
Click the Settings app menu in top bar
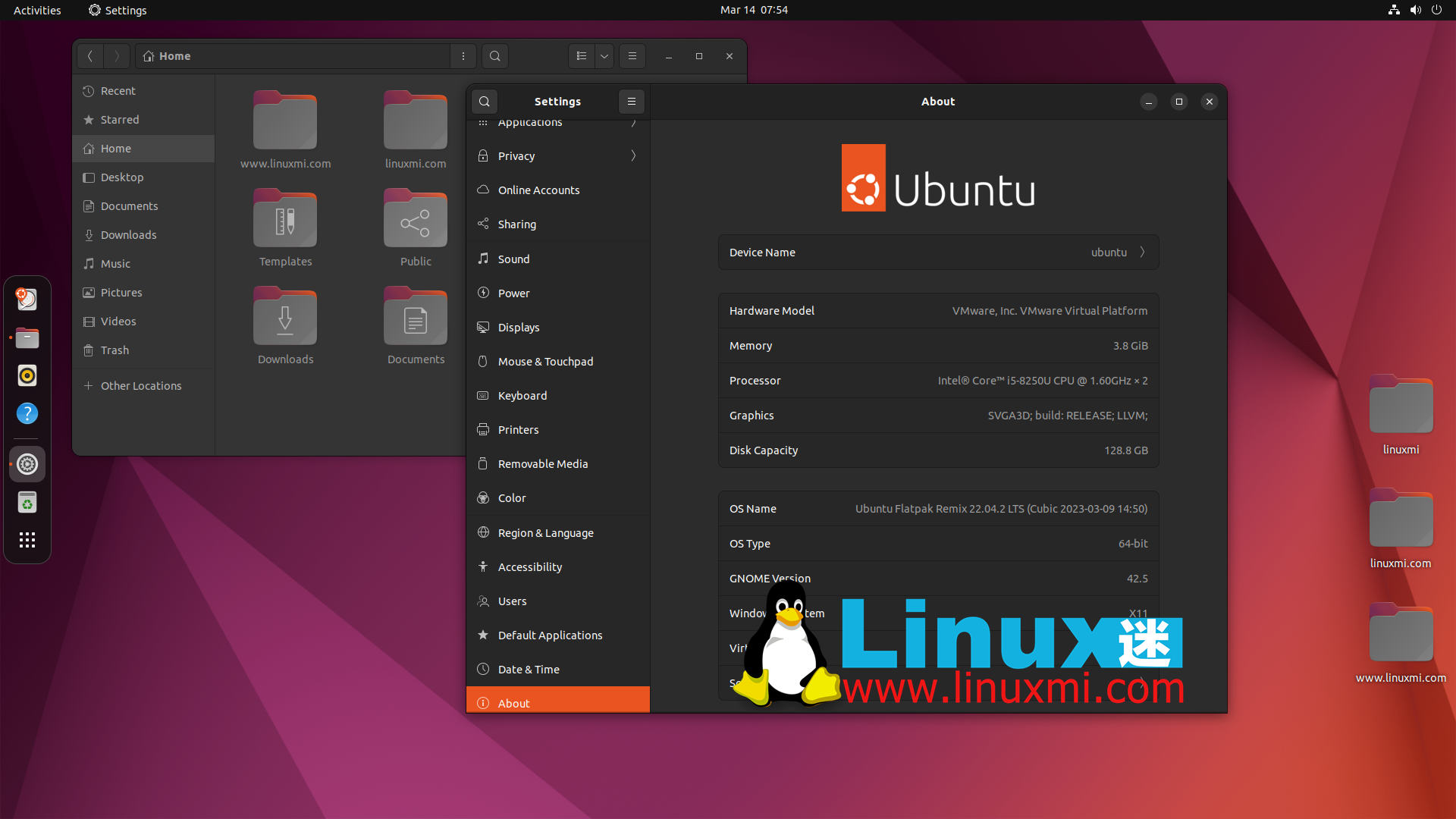pyautogui.click(x=118, y=10)
